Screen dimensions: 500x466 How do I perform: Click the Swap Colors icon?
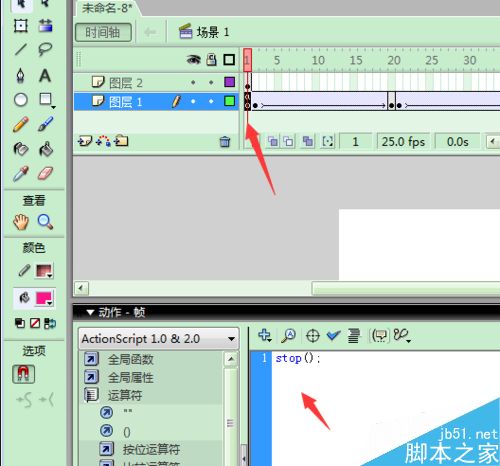[50, 323]
